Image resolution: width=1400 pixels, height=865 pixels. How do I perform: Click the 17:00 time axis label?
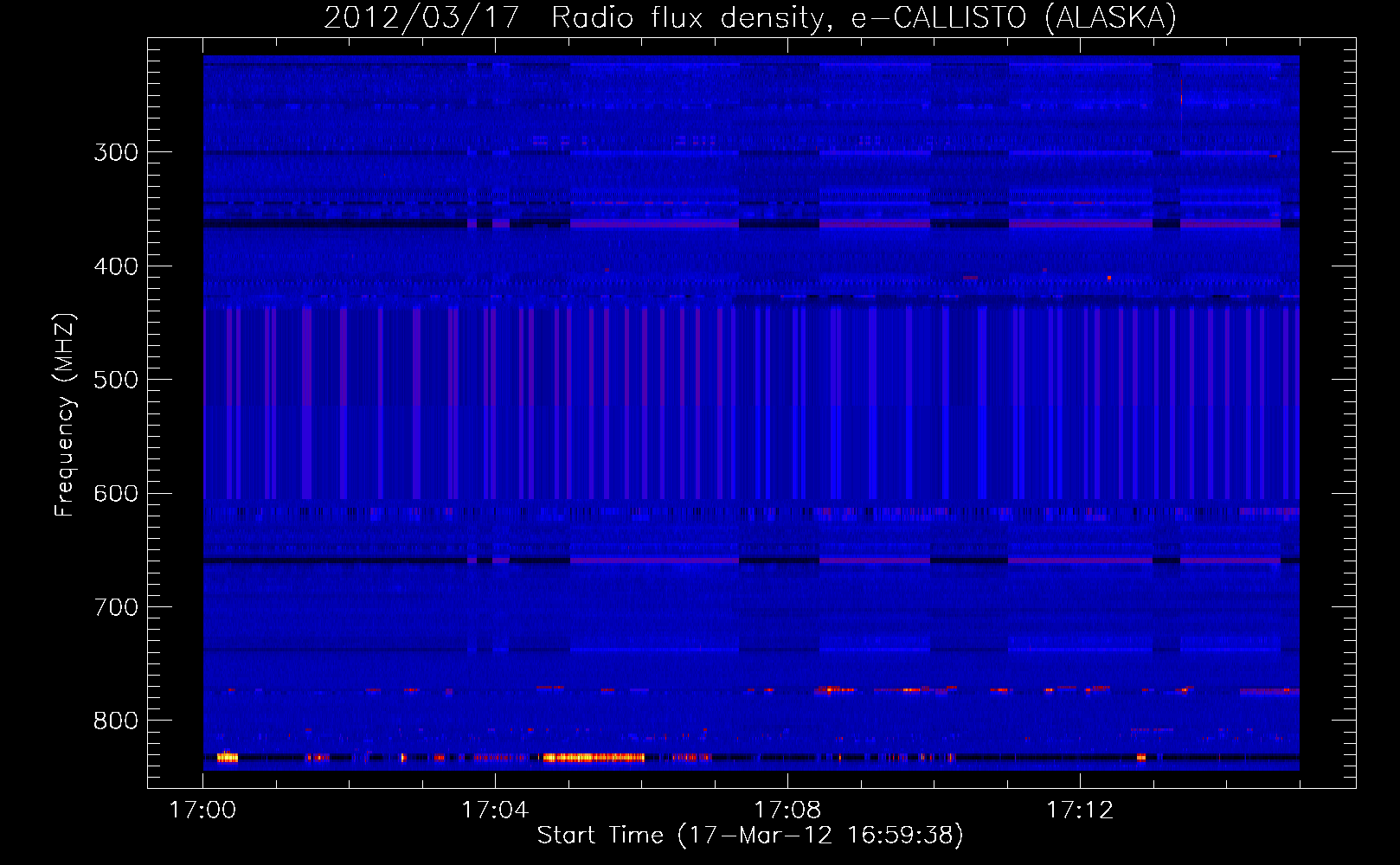click(x=202, y=810)
